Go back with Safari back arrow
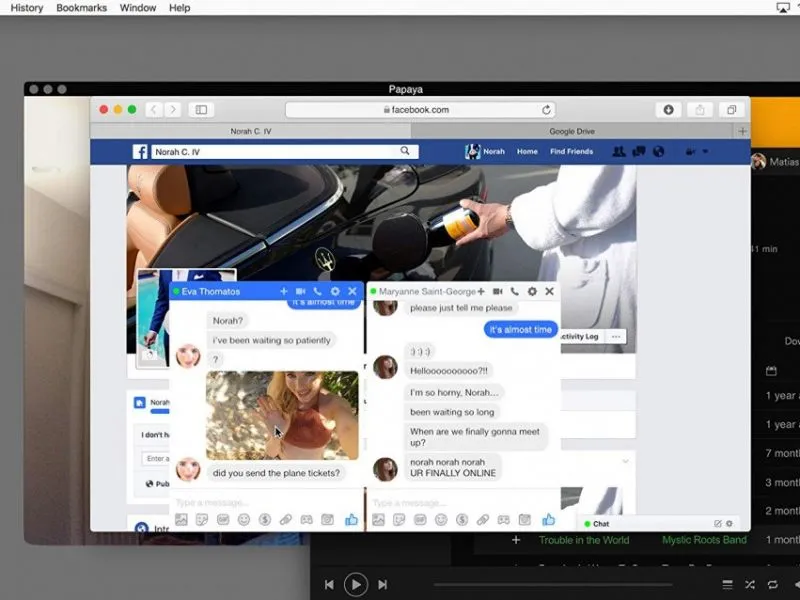Viewport: 800px width, 600px height. (x=154, y=110)
